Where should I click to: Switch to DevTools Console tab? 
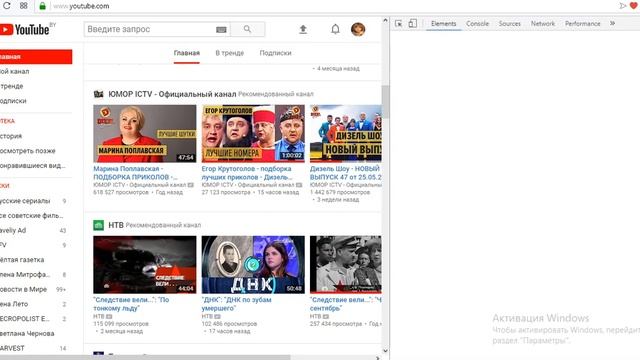478,24
